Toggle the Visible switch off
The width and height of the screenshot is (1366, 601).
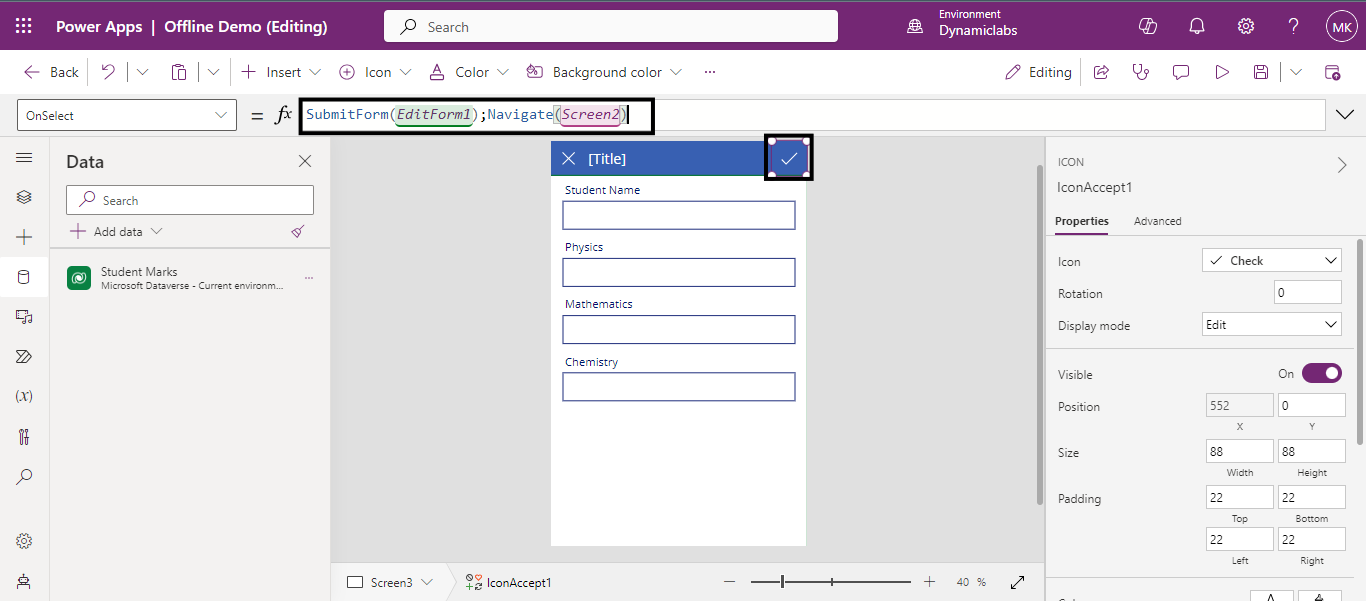1321,374
